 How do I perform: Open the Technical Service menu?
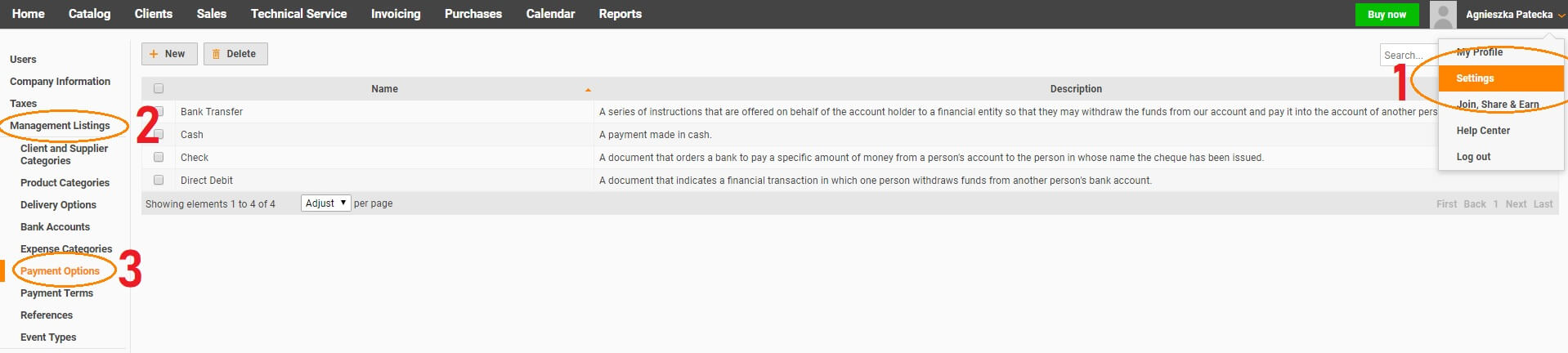[x=298, y=14]
